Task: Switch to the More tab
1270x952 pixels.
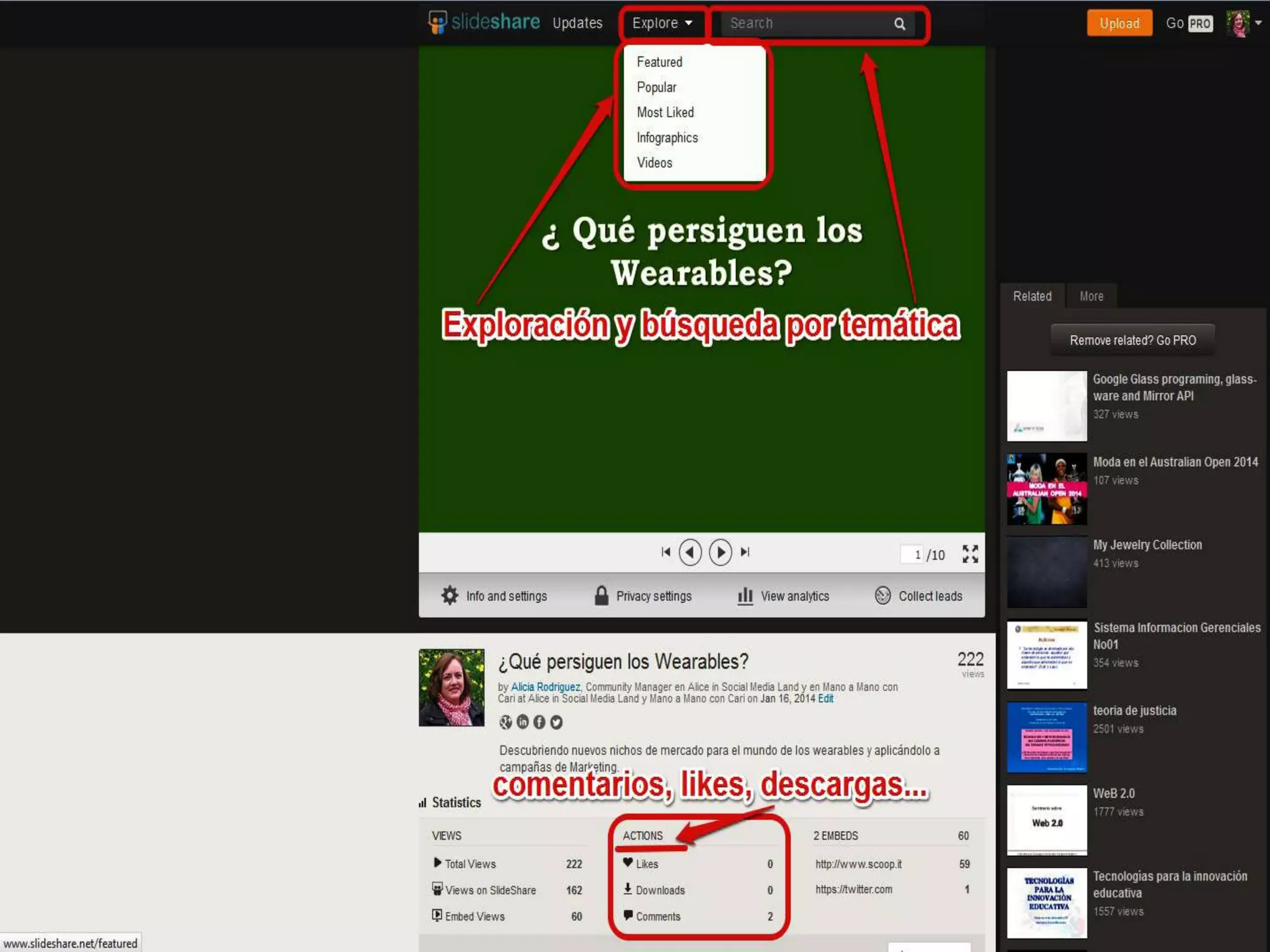Action: coord(1091,296)
